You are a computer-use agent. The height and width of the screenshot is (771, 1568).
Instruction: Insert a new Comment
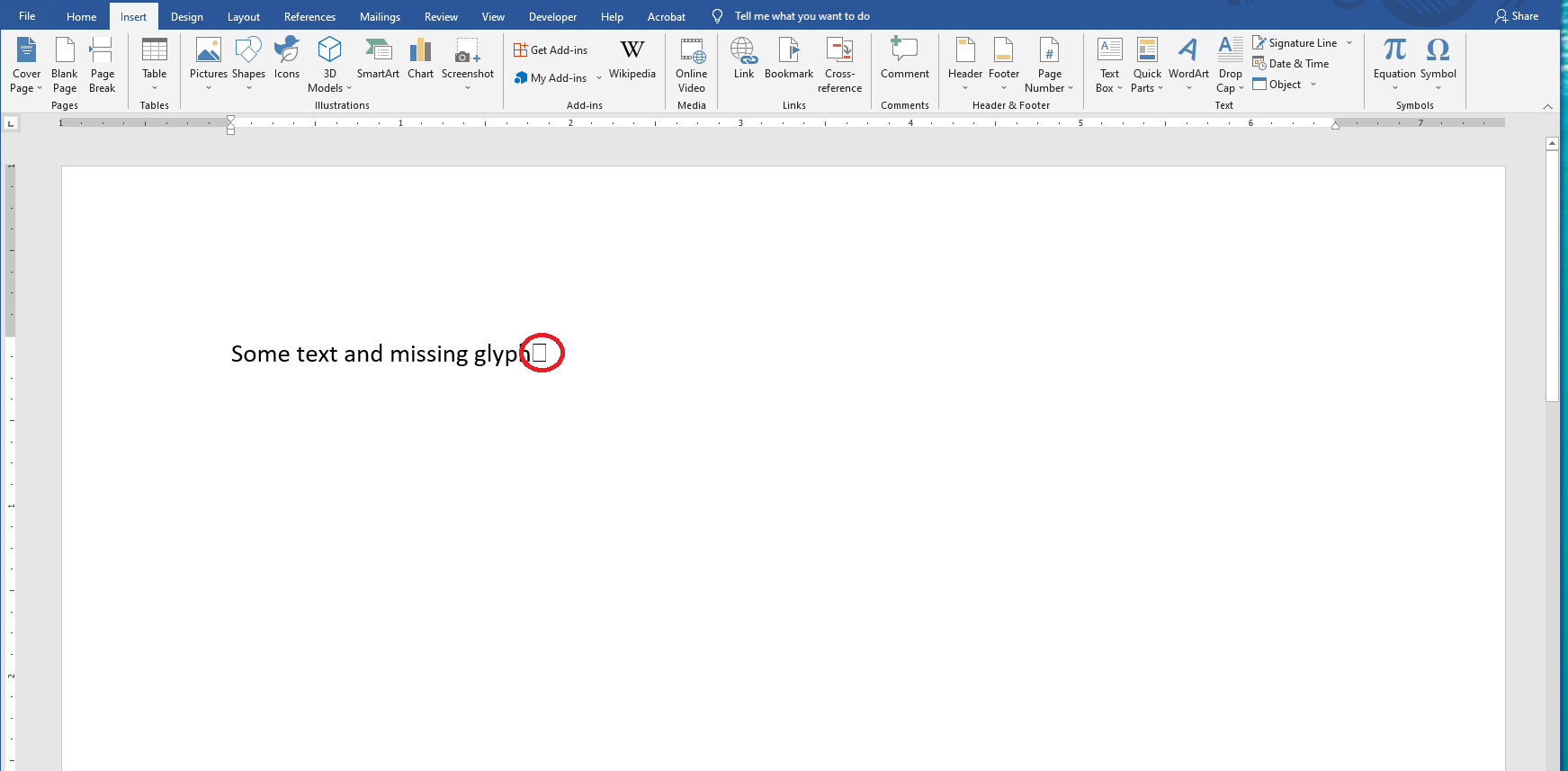click(904, 59)
